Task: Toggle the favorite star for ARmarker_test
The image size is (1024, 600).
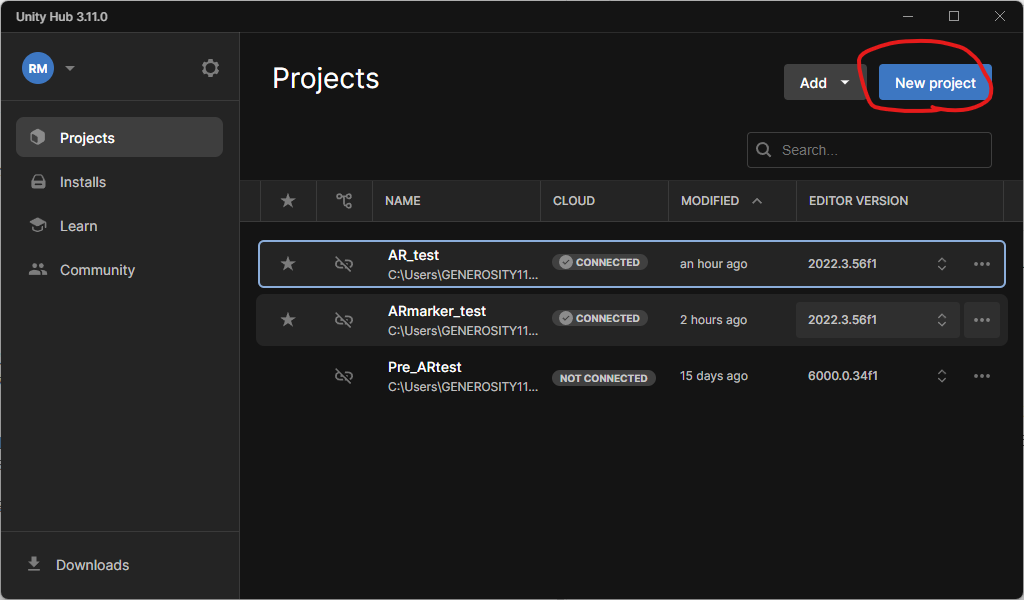Action: coord(288,320)
